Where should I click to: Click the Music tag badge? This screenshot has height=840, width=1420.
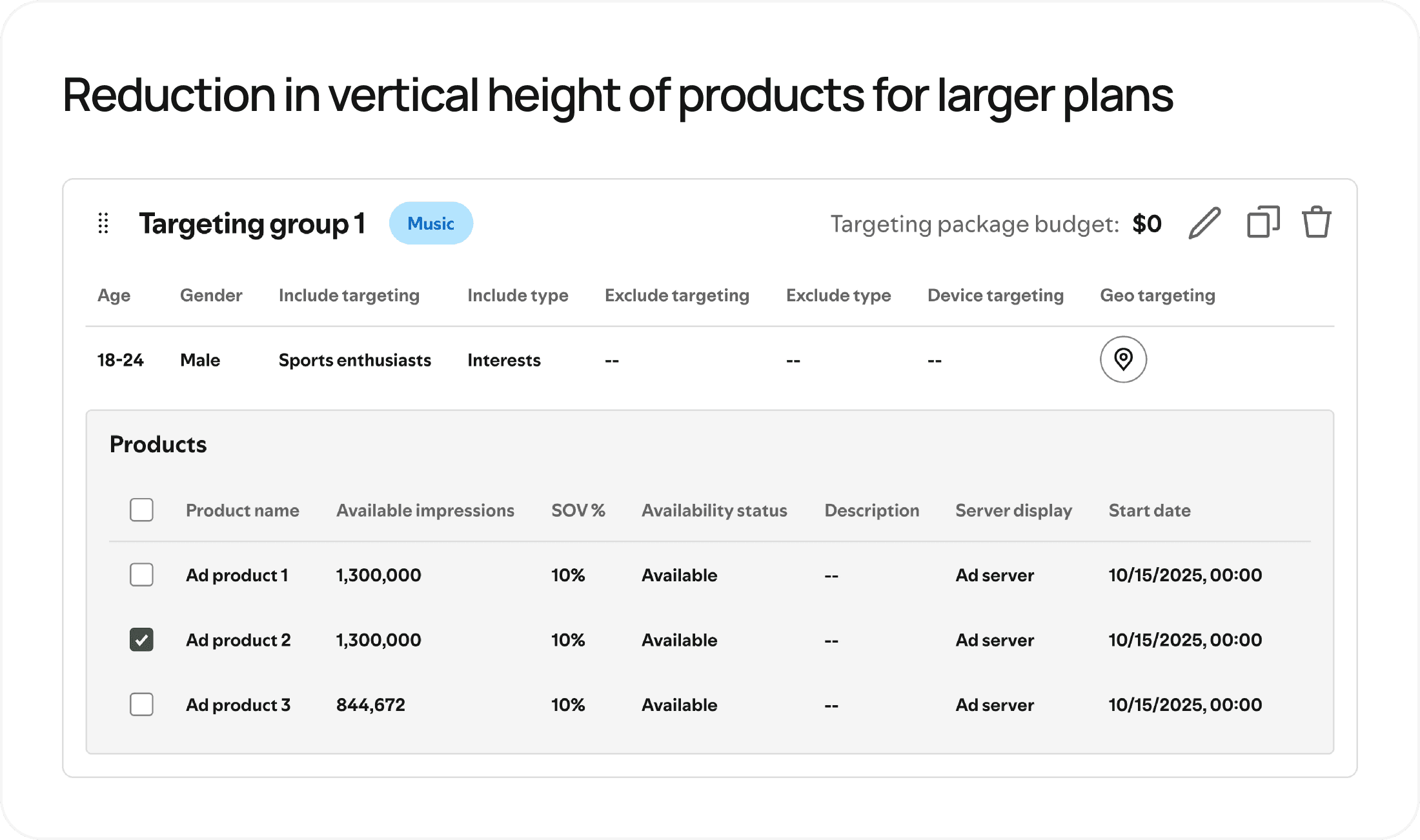point(431,223)
